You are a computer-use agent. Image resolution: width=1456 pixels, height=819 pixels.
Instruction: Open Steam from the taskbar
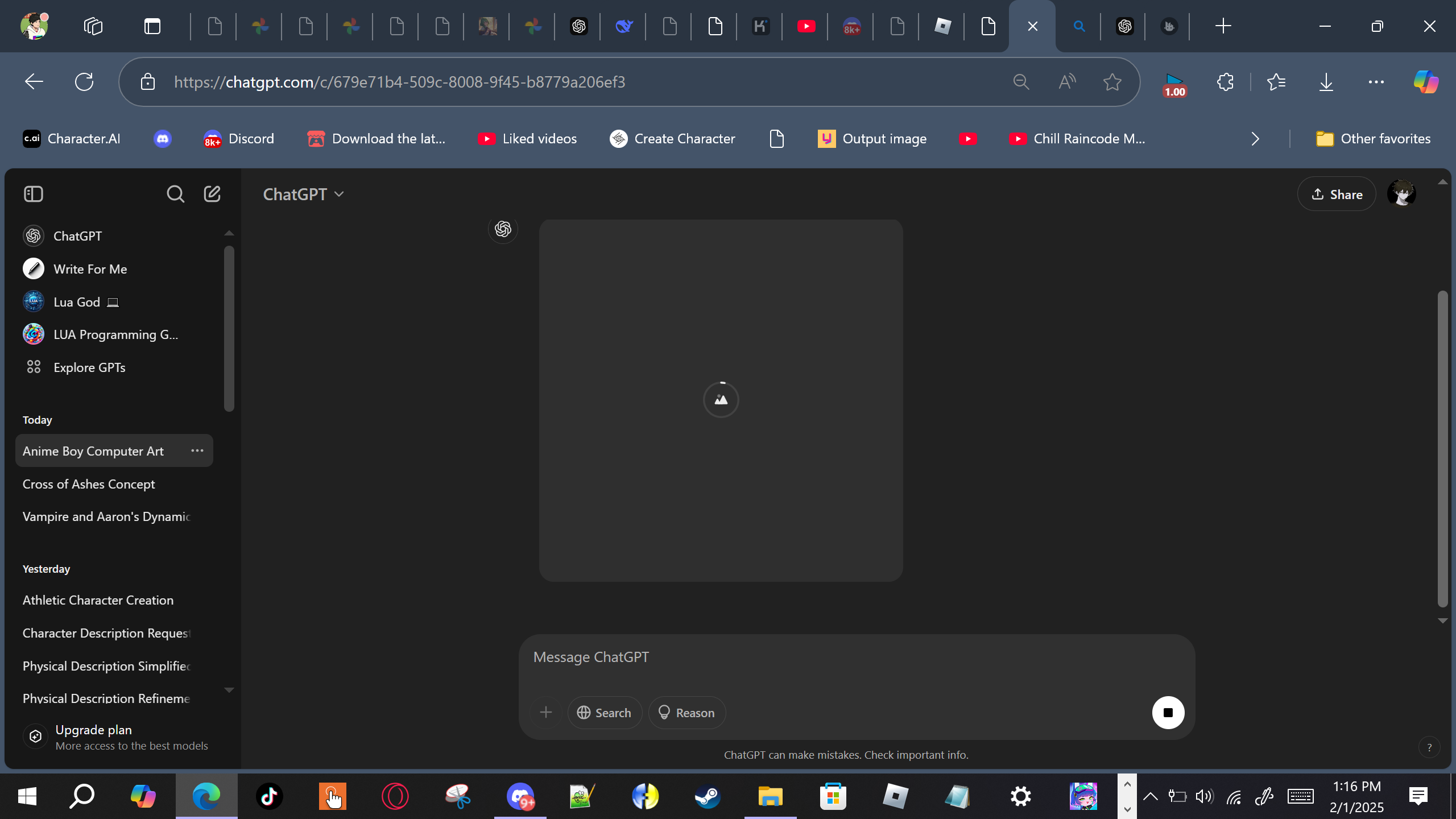coord(708,796)
